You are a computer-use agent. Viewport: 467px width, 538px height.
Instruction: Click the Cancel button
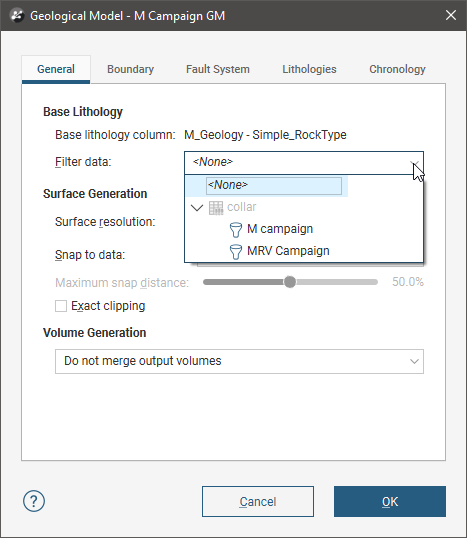pos(258,501)
